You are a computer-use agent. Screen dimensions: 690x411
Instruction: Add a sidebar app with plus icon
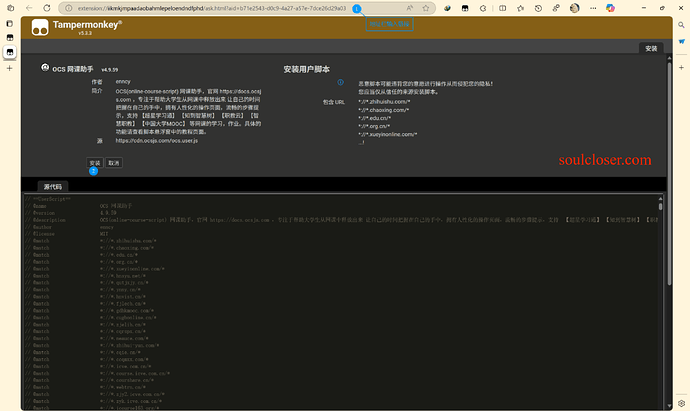(681, 67)
